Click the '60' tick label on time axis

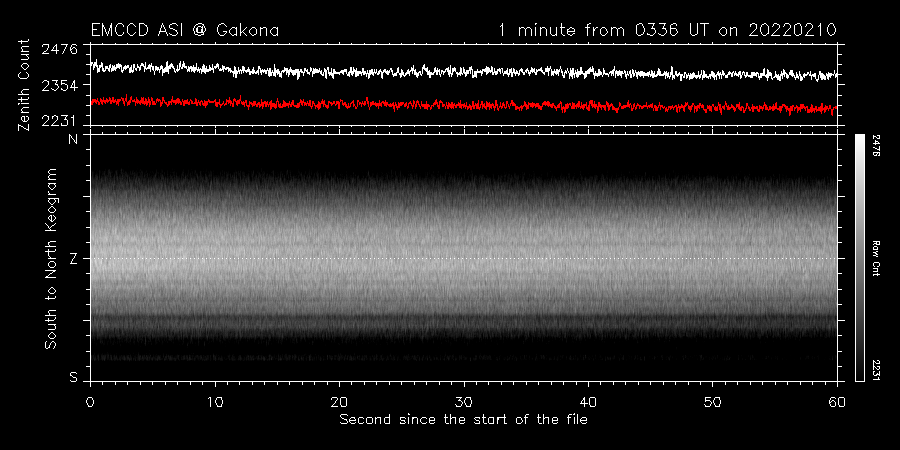click(837, 401)
